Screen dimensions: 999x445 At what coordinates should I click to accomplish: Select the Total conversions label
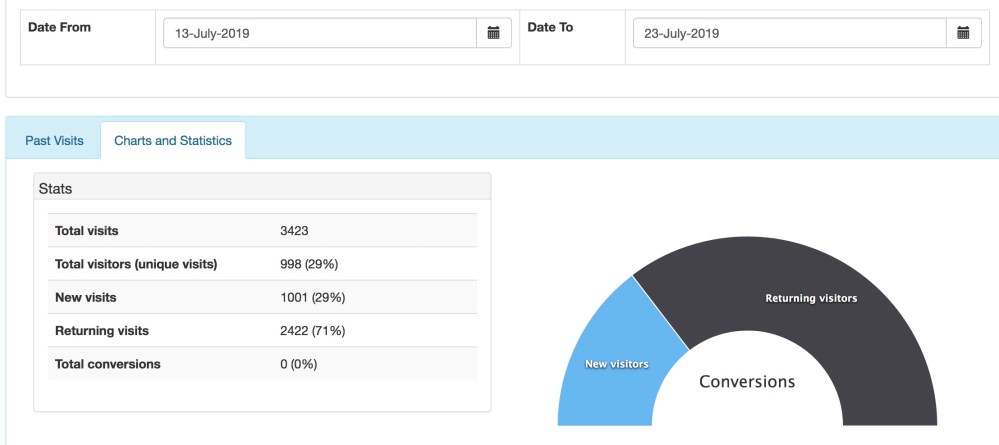coord(108,364)
